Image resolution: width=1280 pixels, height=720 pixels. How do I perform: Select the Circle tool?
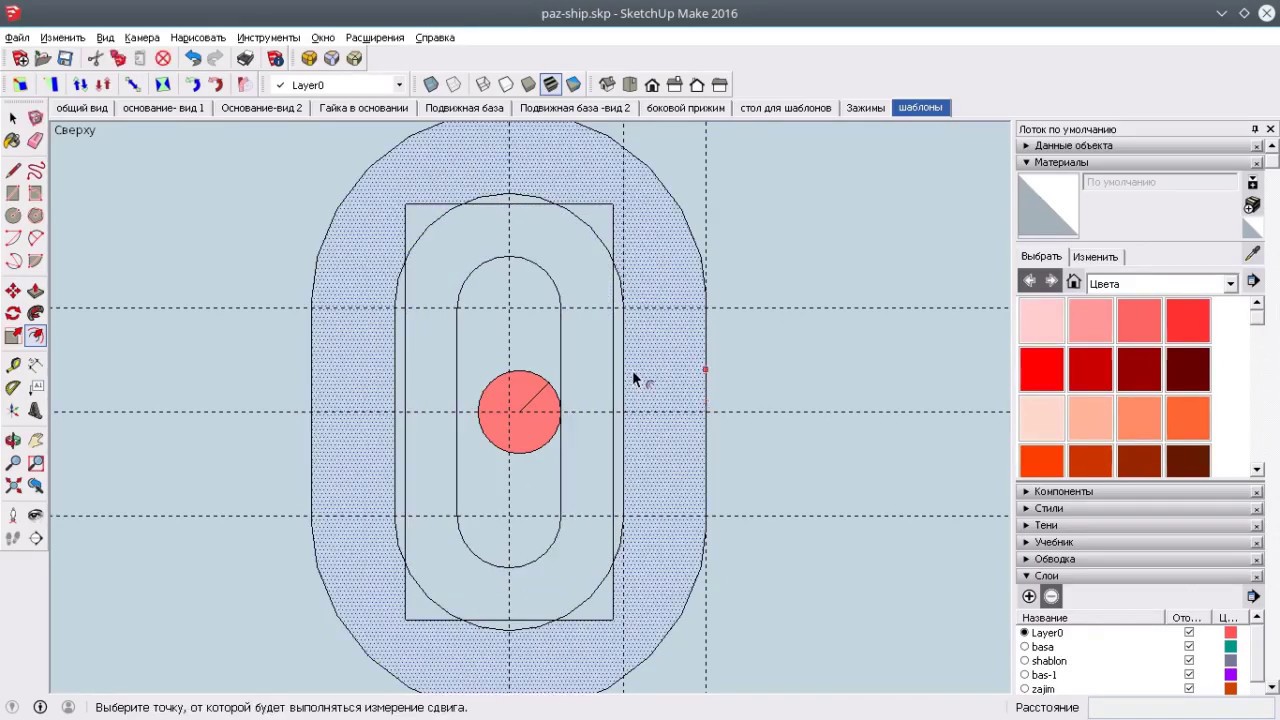pyautogui.click(x=13, y=215)
